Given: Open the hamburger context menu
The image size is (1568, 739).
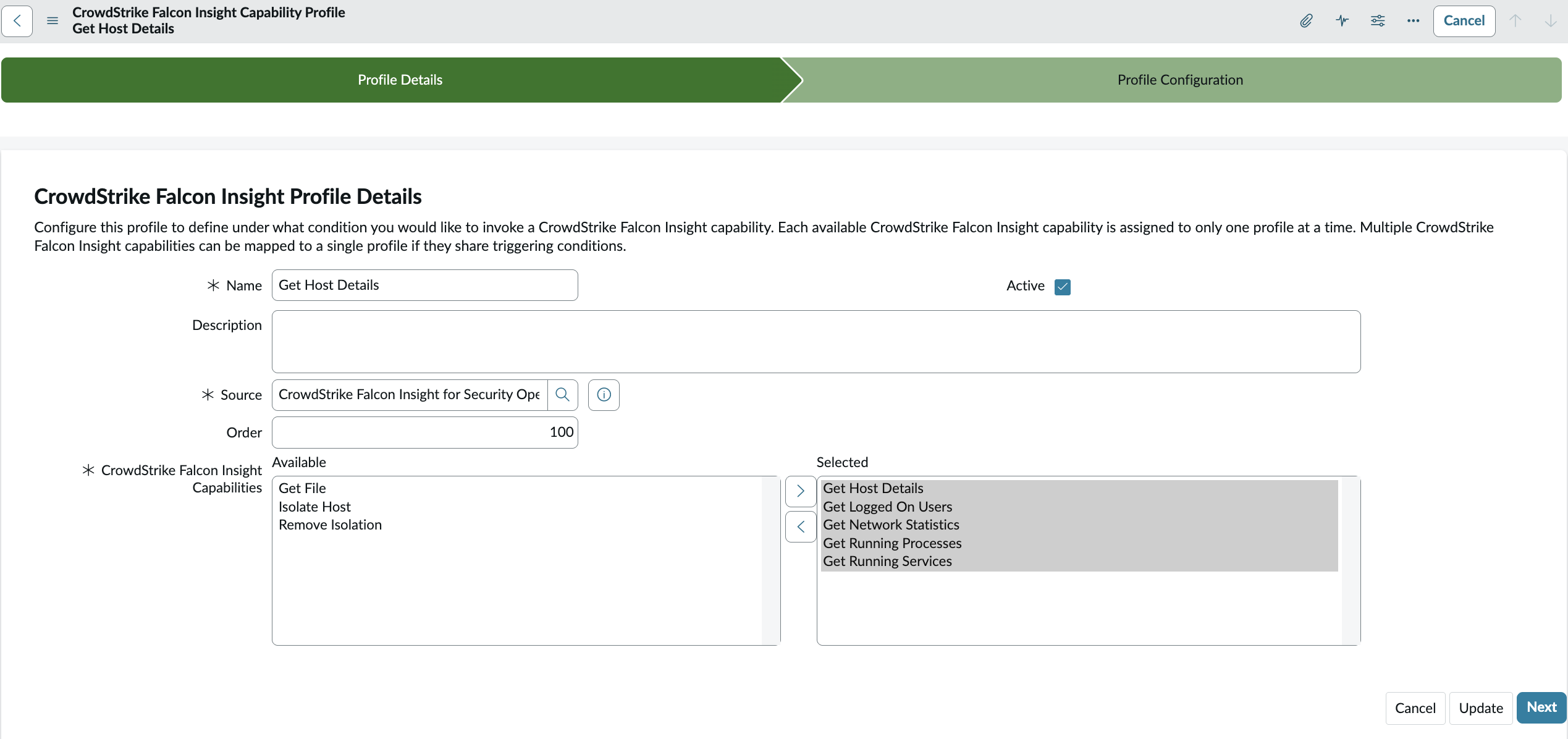Looking at the screenshot, I should pos(53,21).
